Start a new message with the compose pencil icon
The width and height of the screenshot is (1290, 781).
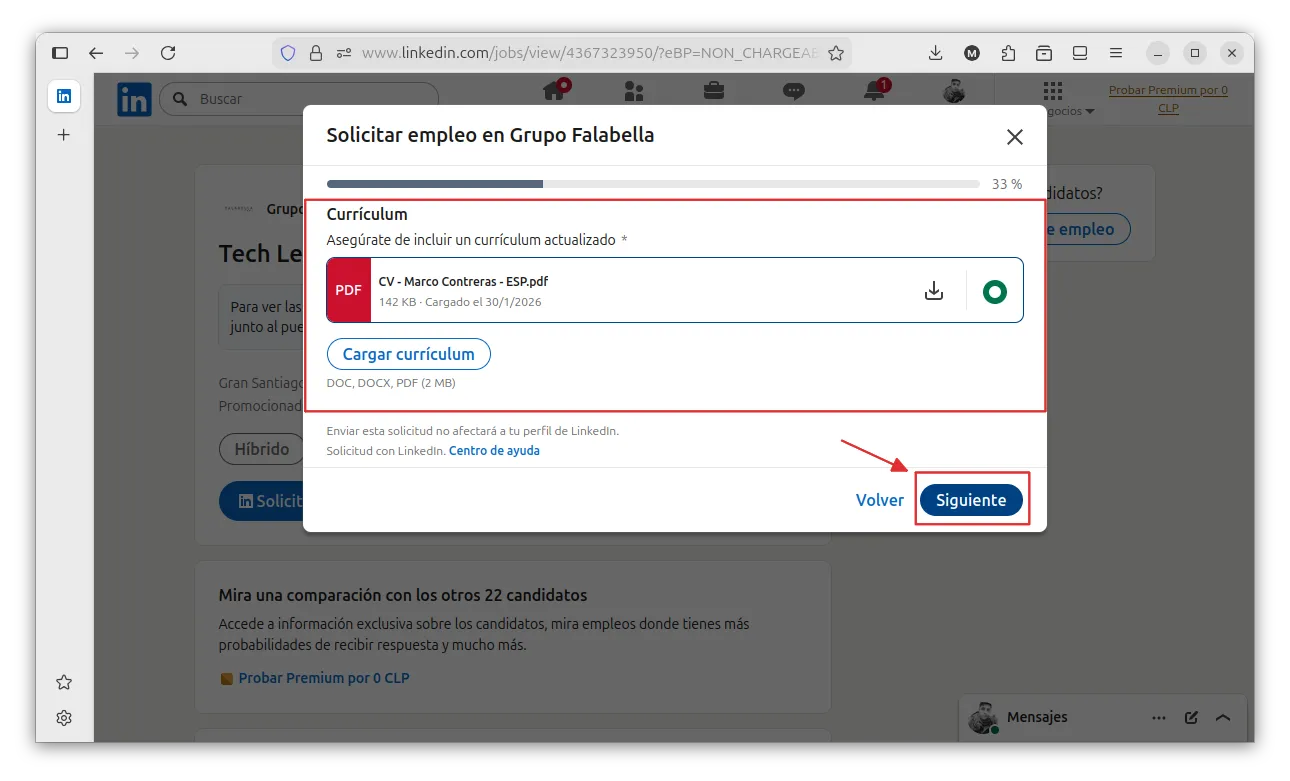tap(1191, 717)
